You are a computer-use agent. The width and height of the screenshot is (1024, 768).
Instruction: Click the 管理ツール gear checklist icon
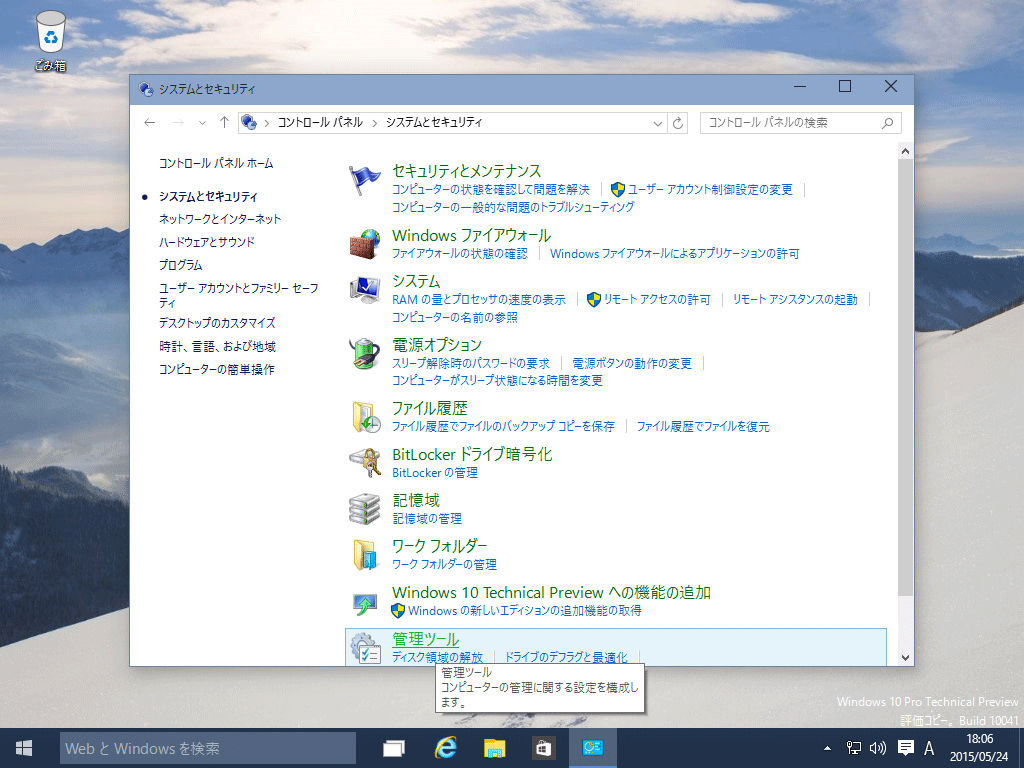click(364, 648)
